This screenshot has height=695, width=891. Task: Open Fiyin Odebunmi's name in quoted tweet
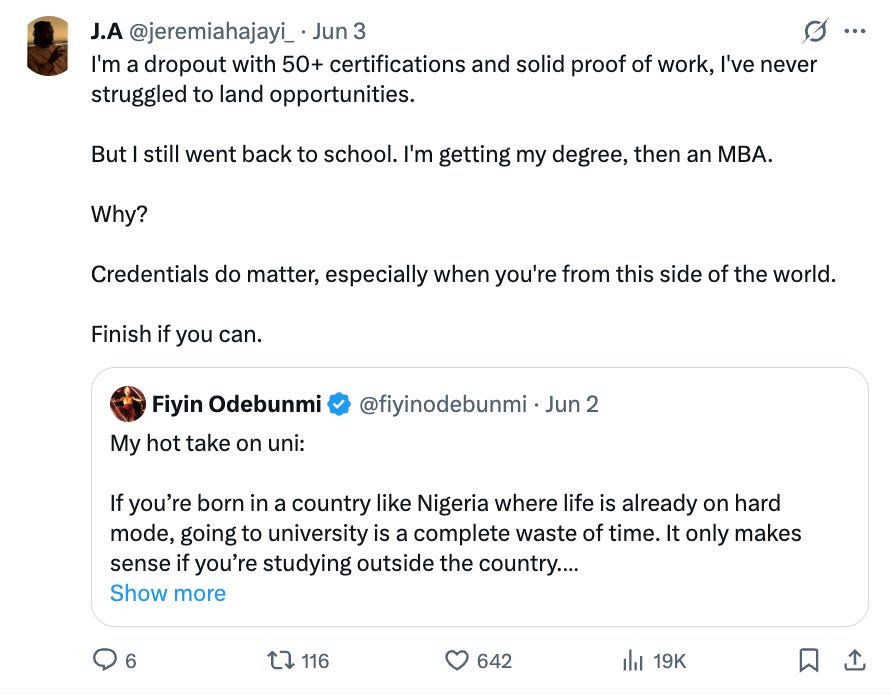click(x=236, y=404)
